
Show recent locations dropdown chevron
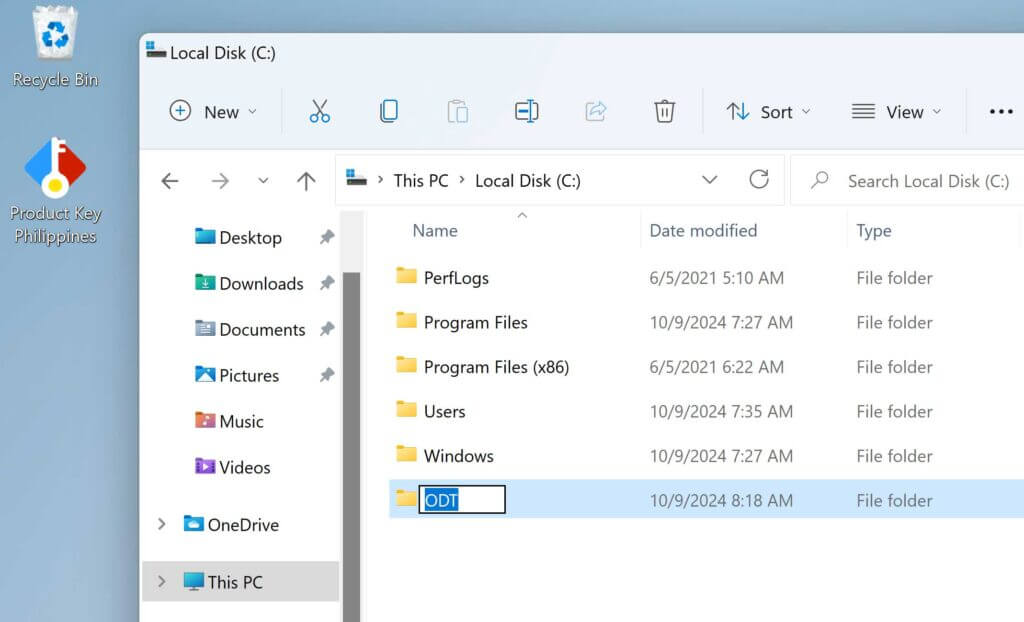pyautogui.click(x=263, y=181)
